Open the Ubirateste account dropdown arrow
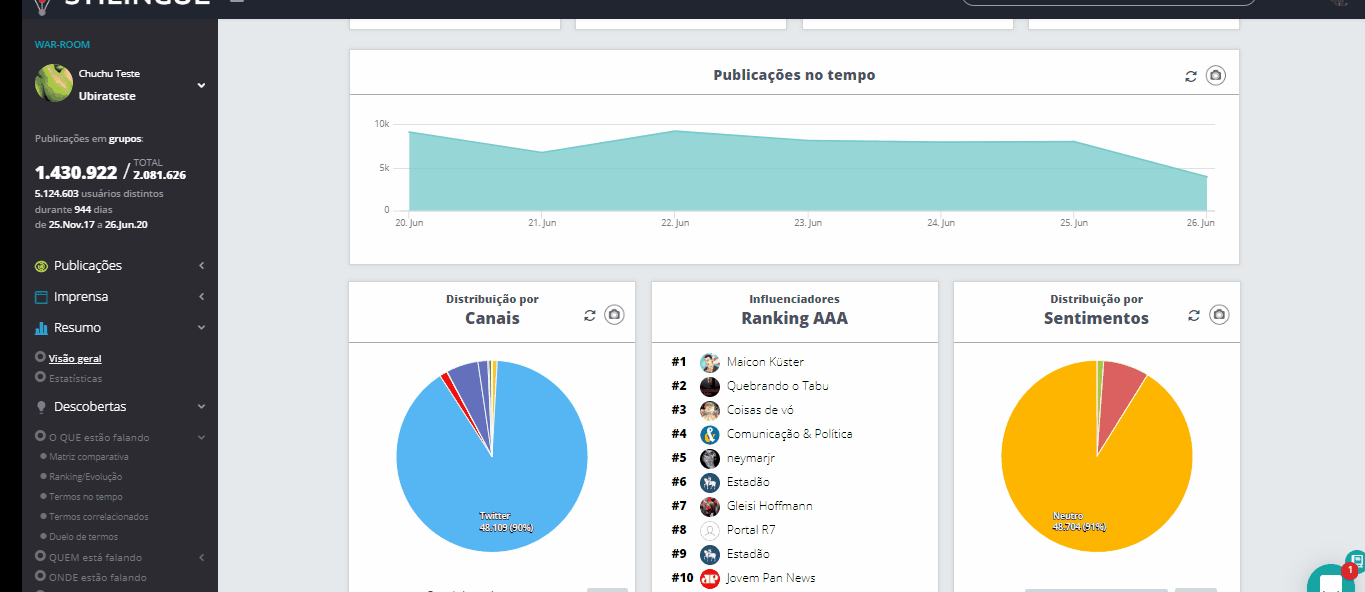The width and height of the screenshot is (1365, 592). pos(201,86)
